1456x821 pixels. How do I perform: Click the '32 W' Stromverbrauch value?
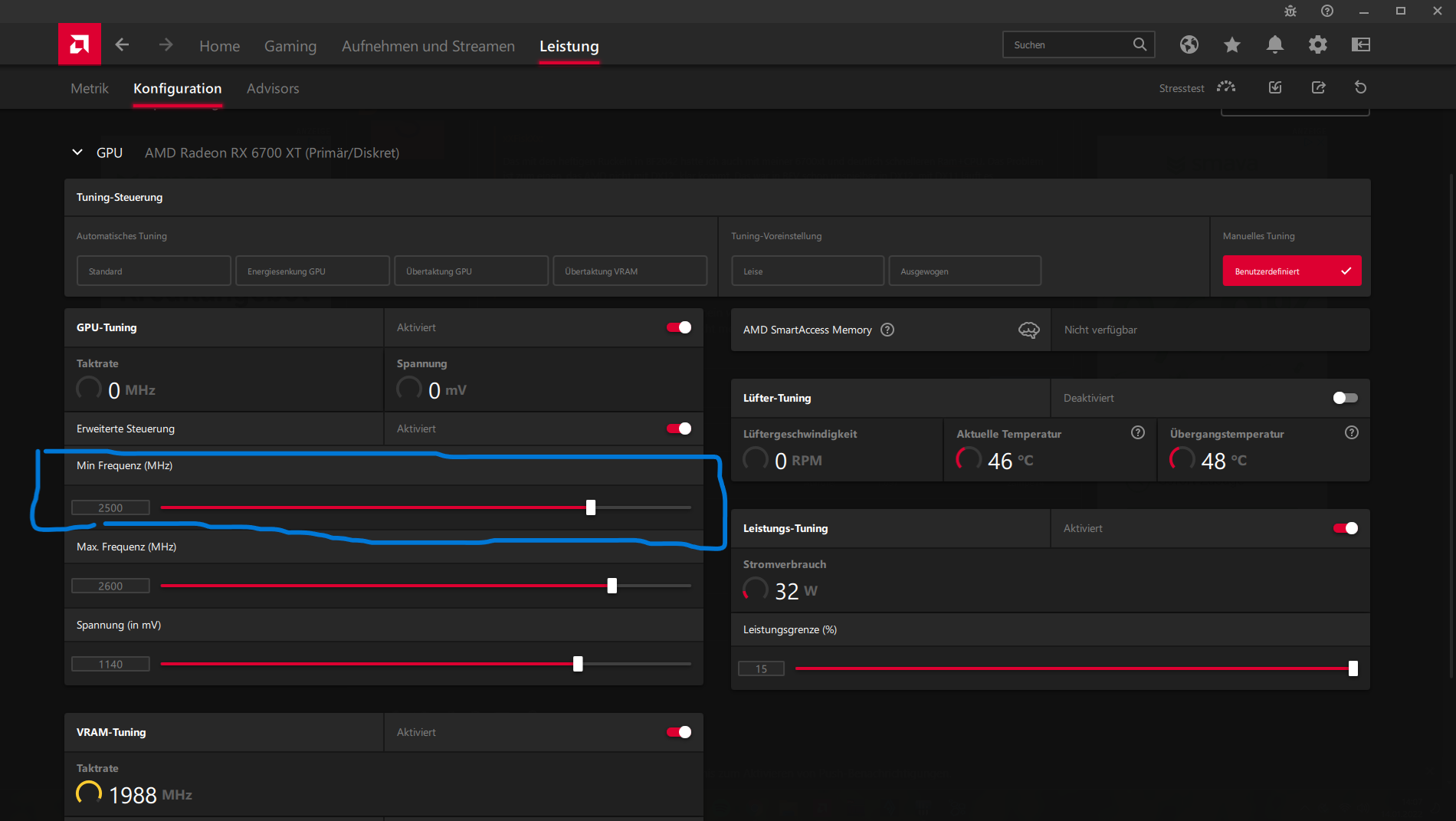tap(796, 591)
